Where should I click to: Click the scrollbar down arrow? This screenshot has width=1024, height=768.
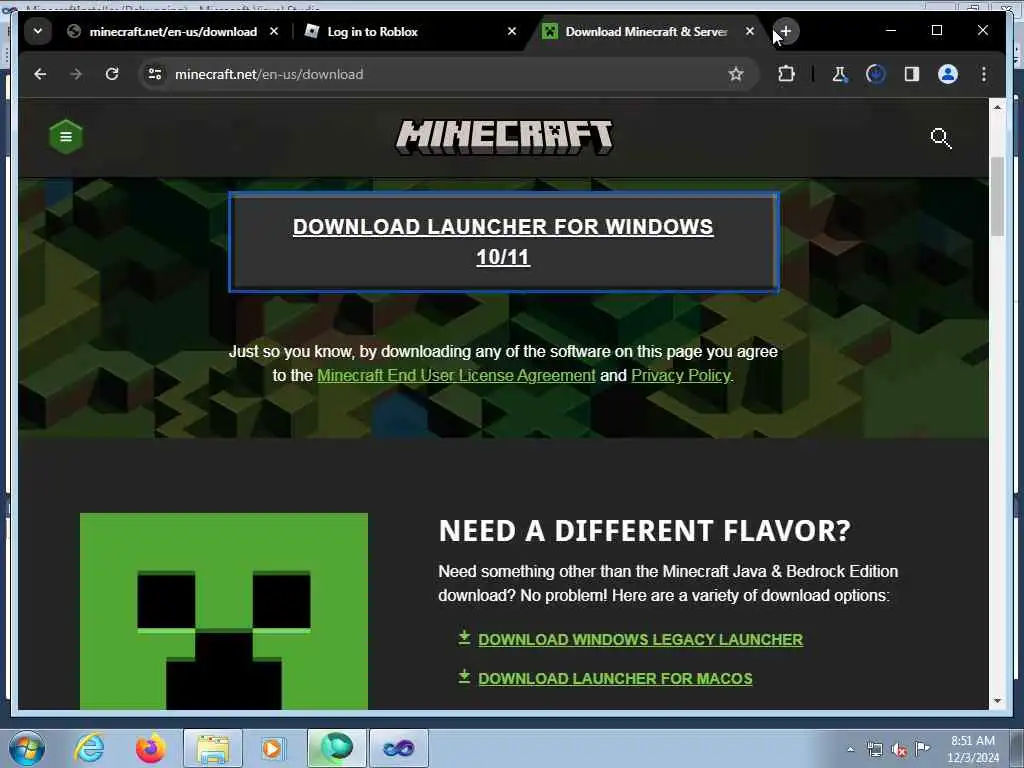point(997,701)
